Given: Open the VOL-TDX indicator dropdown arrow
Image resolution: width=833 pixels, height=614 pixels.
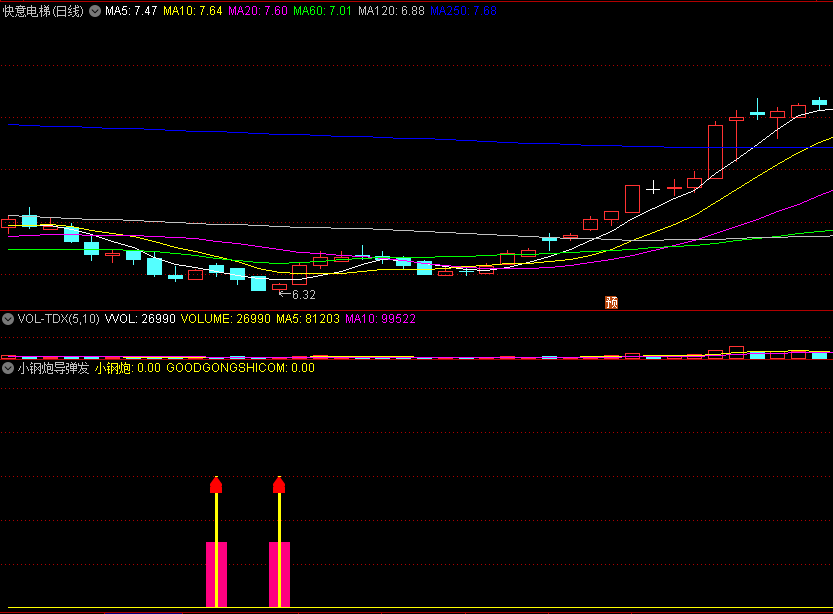Looking at the screenshot, I should click(8, 319).
